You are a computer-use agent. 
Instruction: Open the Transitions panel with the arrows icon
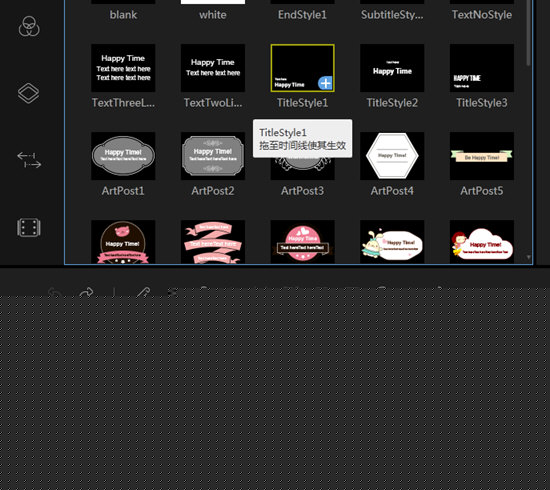(x=29, y=160)
